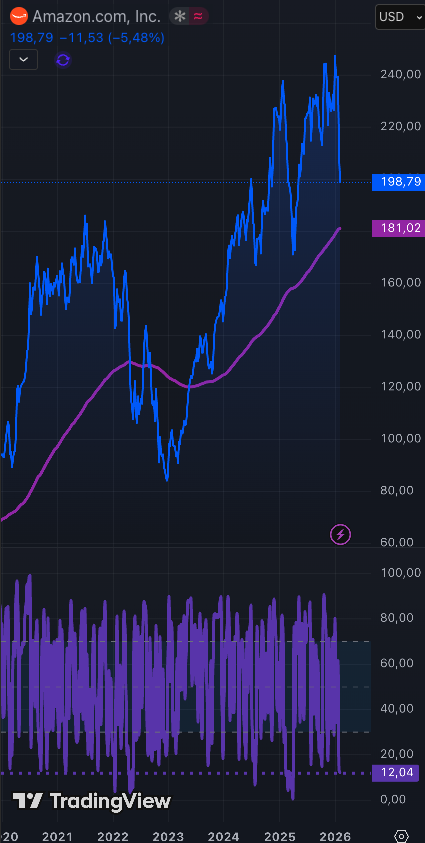Click the 160,00 price axis label

(400, 282)
